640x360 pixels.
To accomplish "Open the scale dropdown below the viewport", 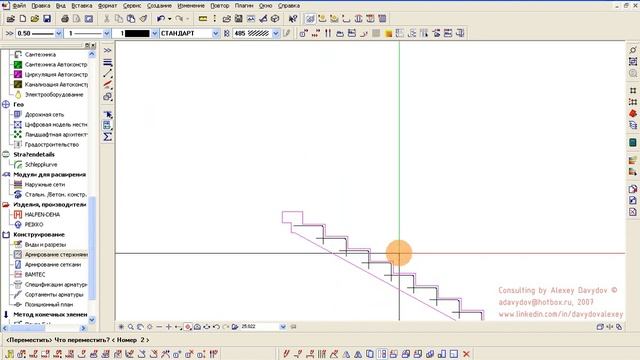I will coord(283,327).
